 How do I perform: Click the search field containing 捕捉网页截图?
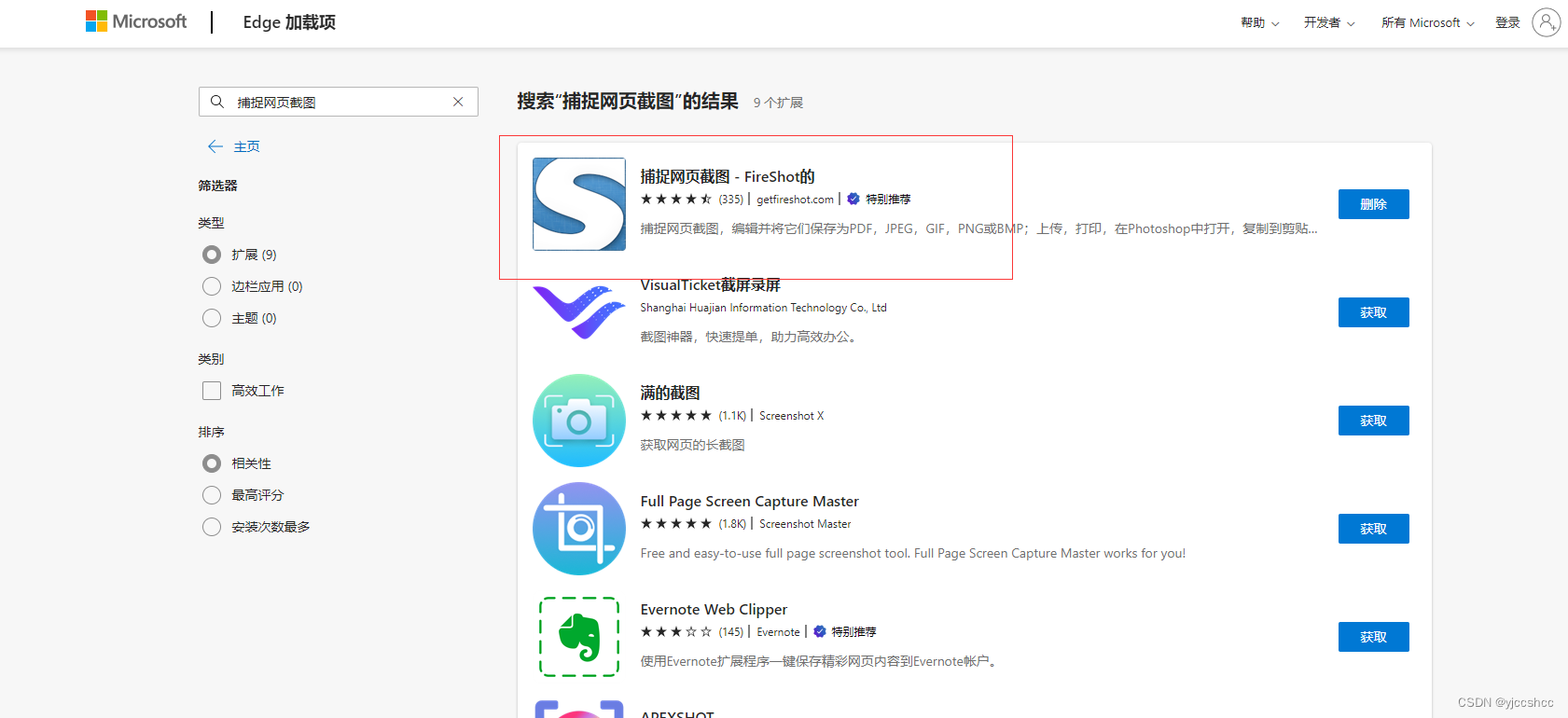(338, 102)
